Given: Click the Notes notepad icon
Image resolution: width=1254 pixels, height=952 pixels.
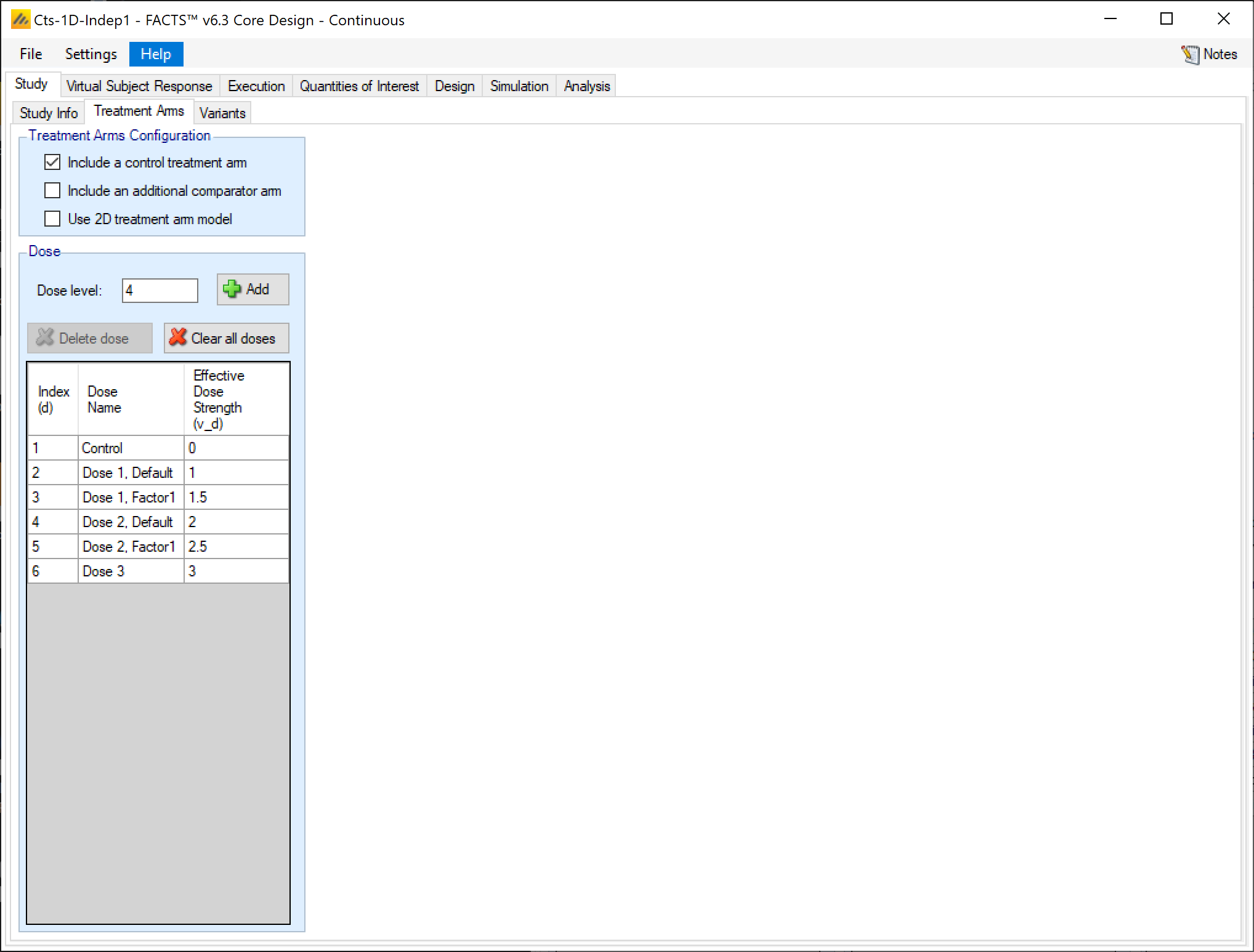Looking at the screenshot, I should pos(1190,54).
